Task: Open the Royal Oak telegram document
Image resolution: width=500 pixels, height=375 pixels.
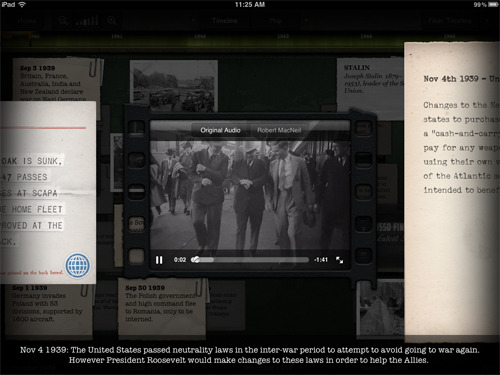Action: point(48,192)
